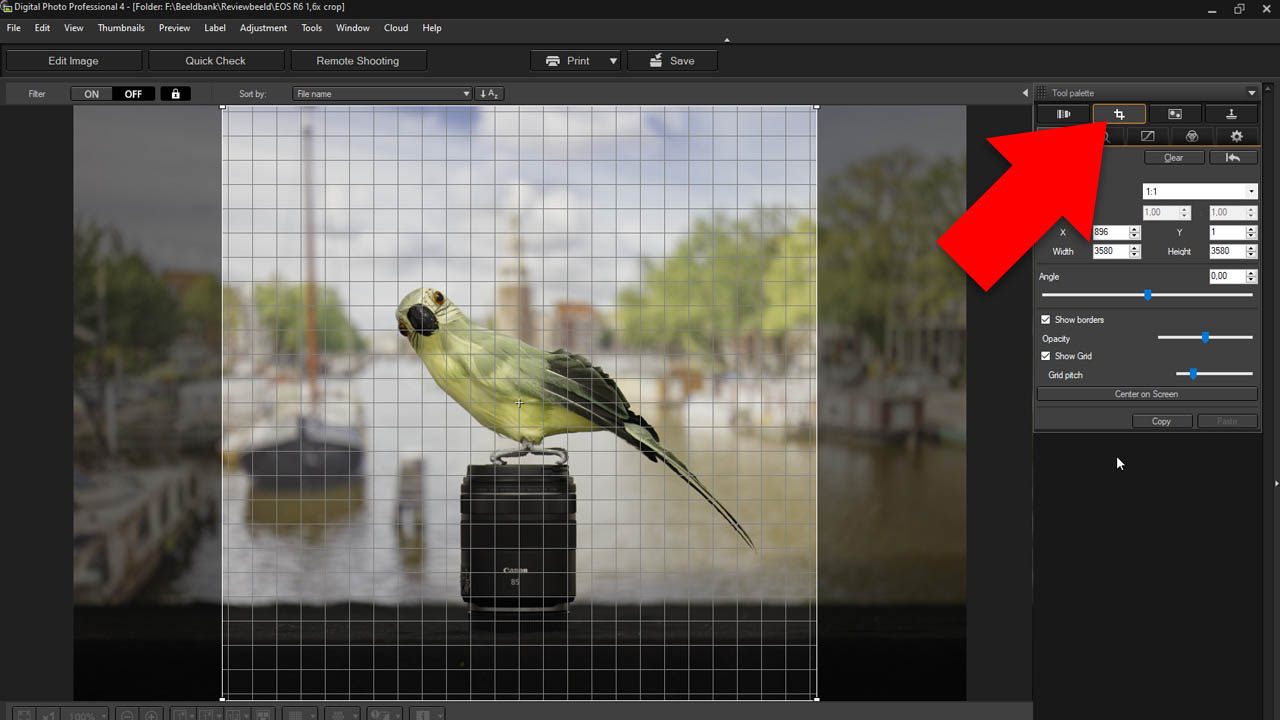Image resolution: width=1280 pixels, height=720 pixels.
Task: Open the Adjustment menu
Action: click(x=263, y=28)
